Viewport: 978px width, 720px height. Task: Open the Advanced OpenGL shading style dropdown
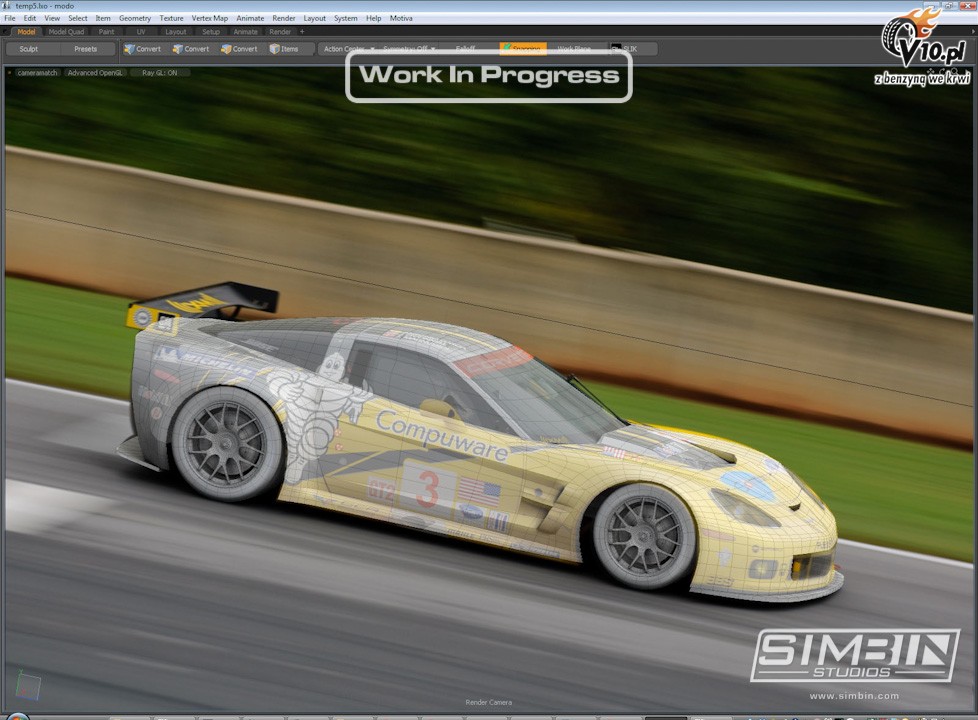95,73
